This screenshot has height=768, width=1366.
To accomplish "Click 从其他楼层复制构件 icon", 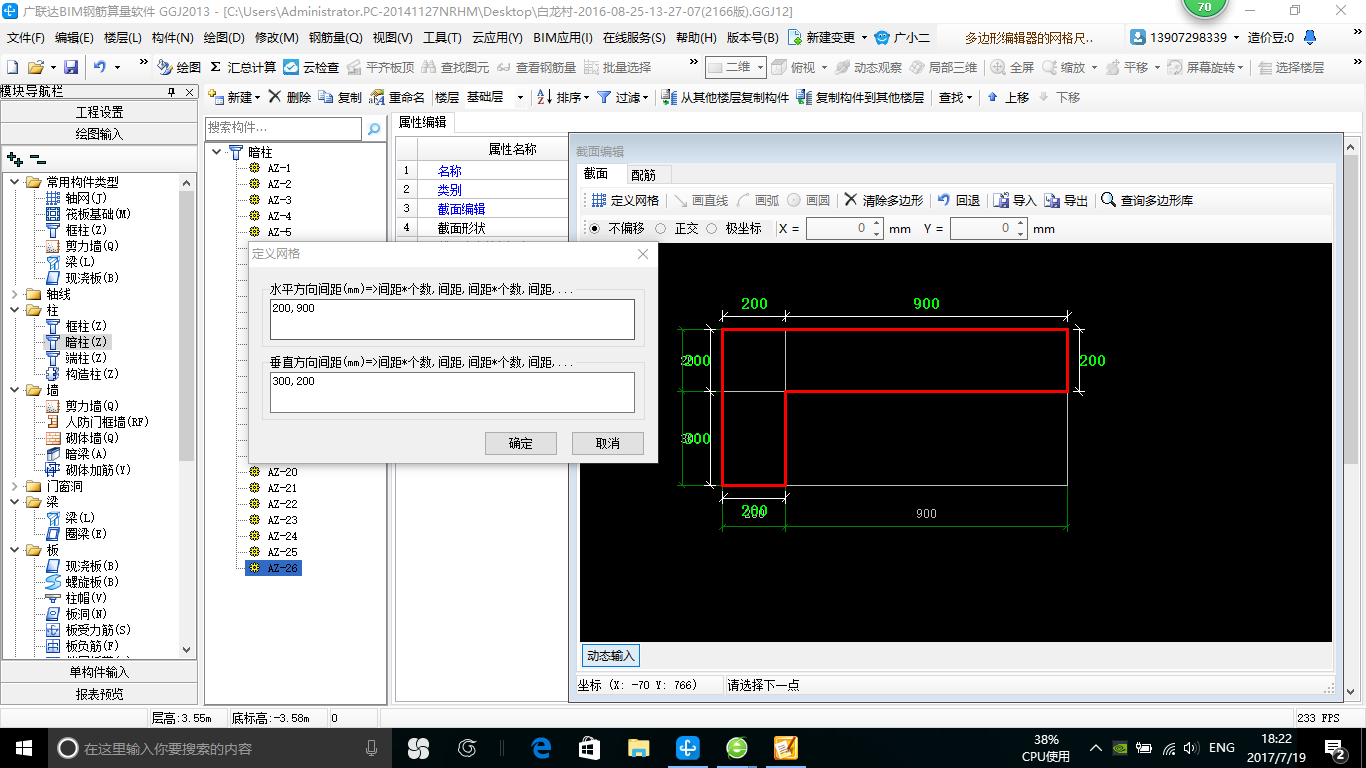I will click(671, 97).
